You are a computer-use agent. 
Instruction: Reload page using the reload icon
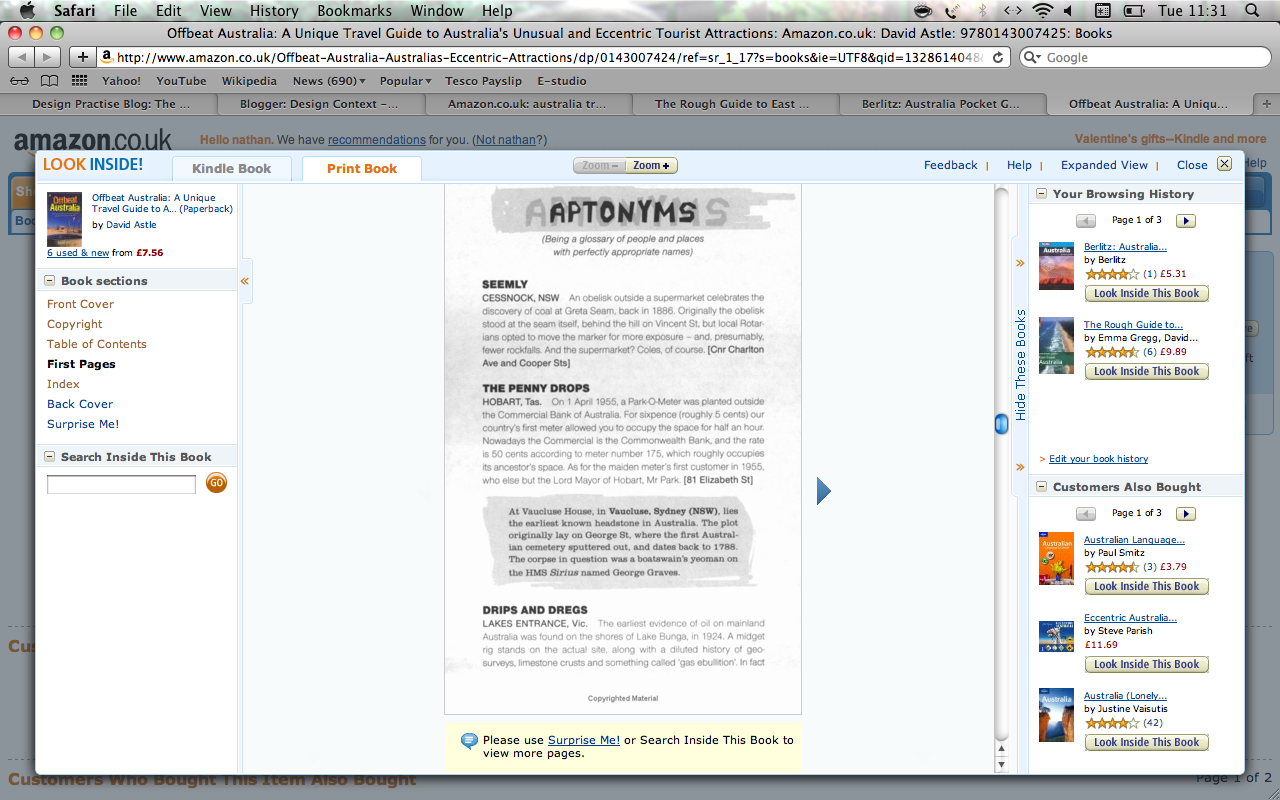tap(998, 57)
